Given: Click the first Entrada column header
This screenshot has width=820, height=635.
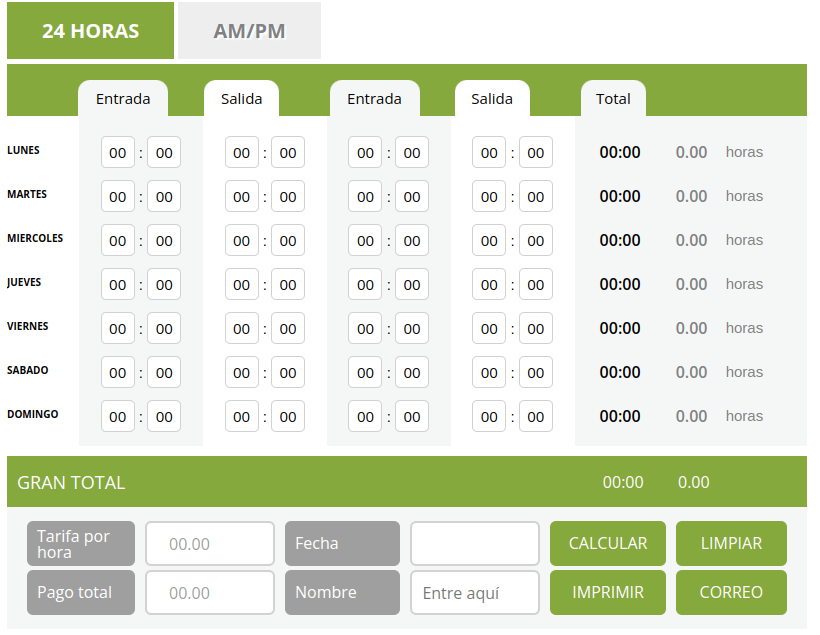Looking at the screenshot, I should point(122,98).
